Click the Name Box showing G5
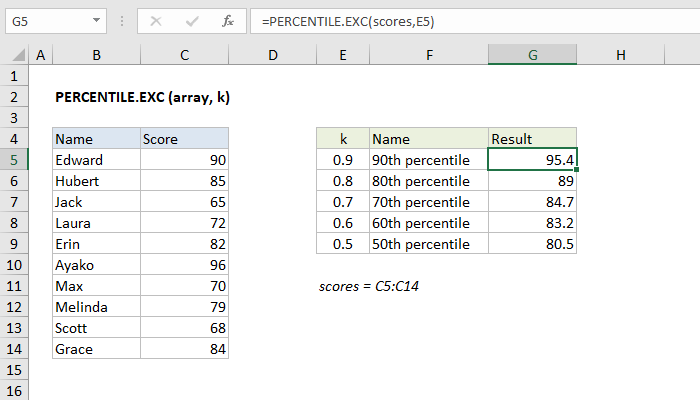700x400 pixels. pyautogui.click(x=56, y=21)
